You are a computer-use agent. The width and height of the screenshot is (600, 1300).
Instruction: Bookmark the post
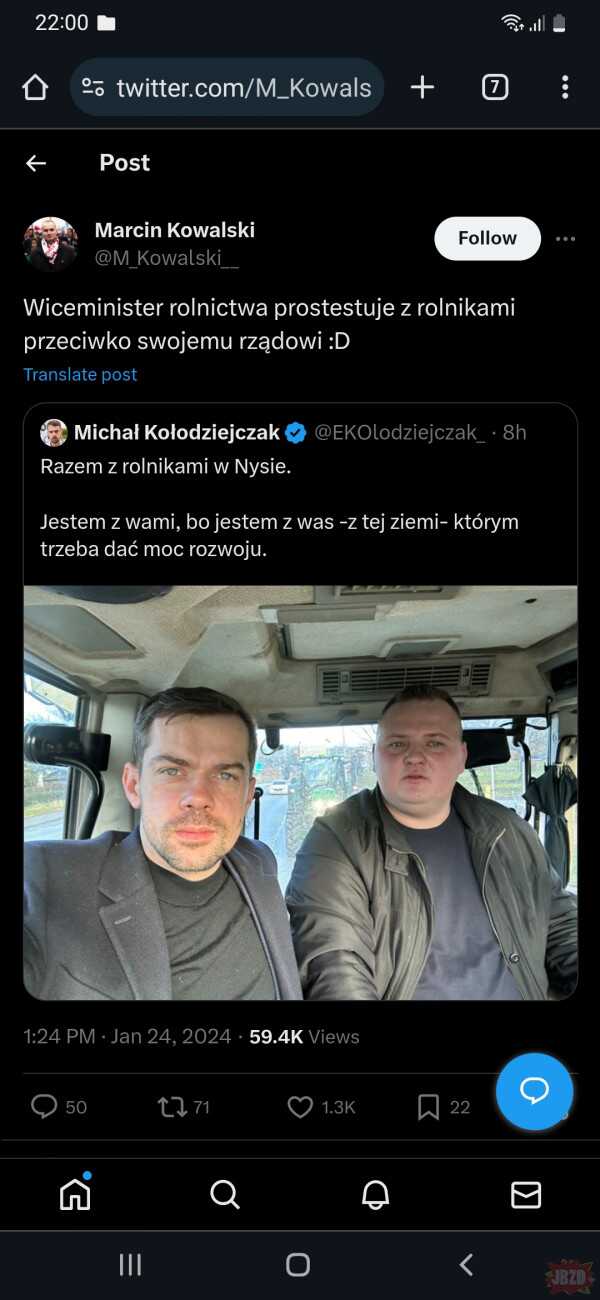tap(428, 1106)
